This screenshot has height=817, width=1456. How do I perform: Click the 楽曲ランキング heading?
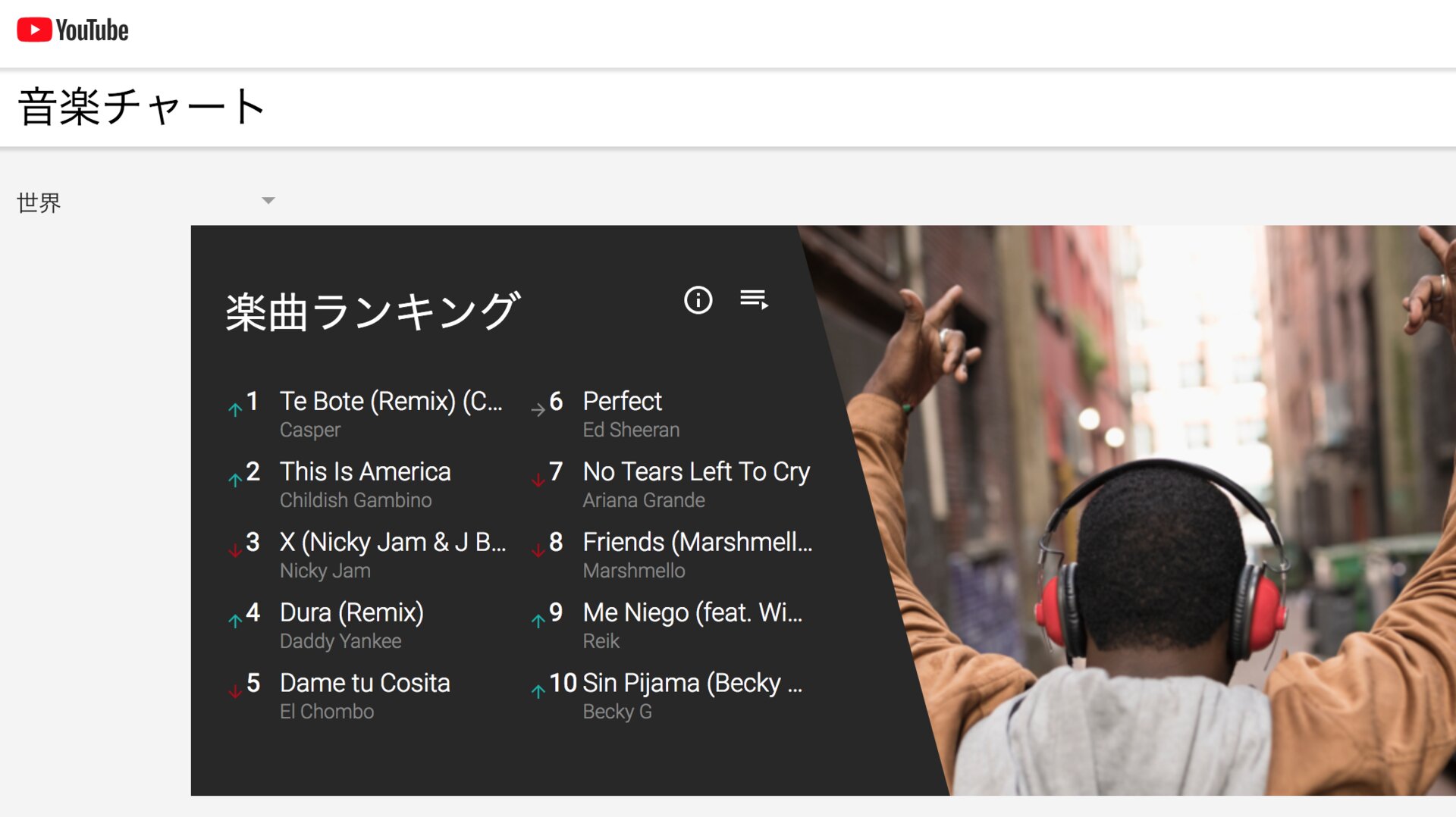coord(372,311)
